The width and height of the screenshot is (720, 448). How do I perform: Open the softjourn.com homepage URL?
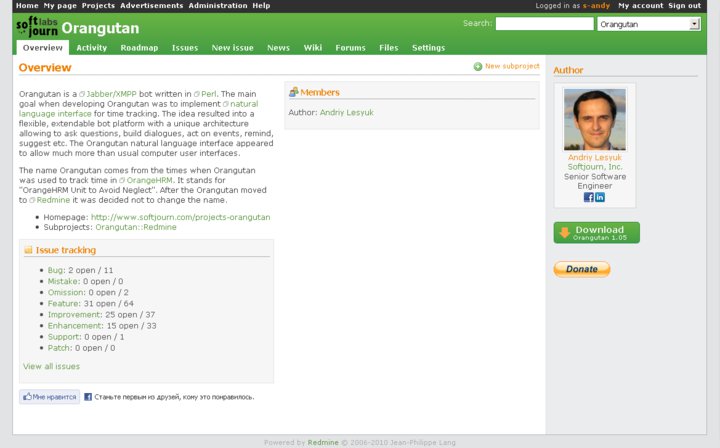pos(180,217)
